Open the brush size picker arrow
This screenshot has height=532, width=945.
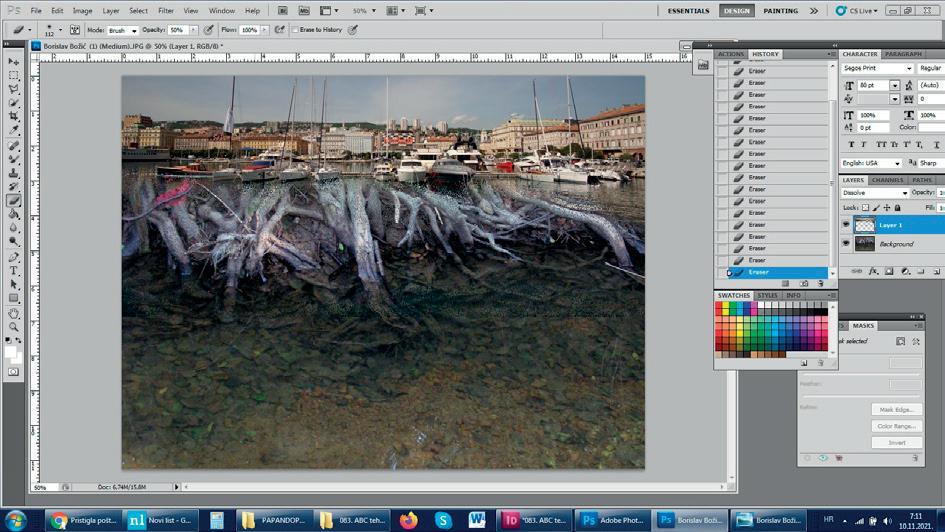point(60,30)
